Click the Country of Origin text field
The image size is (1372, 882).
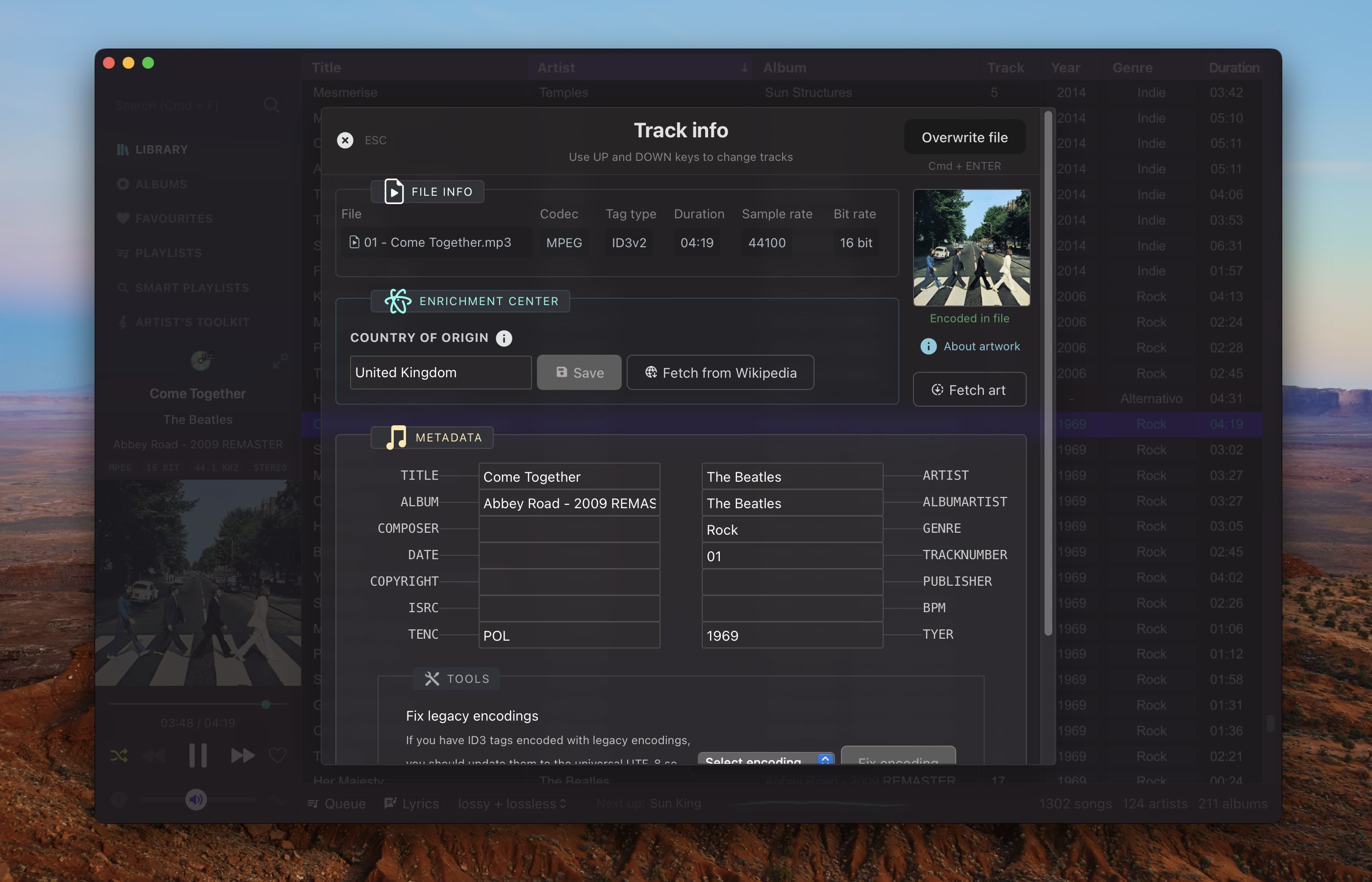tap(440, 373)
